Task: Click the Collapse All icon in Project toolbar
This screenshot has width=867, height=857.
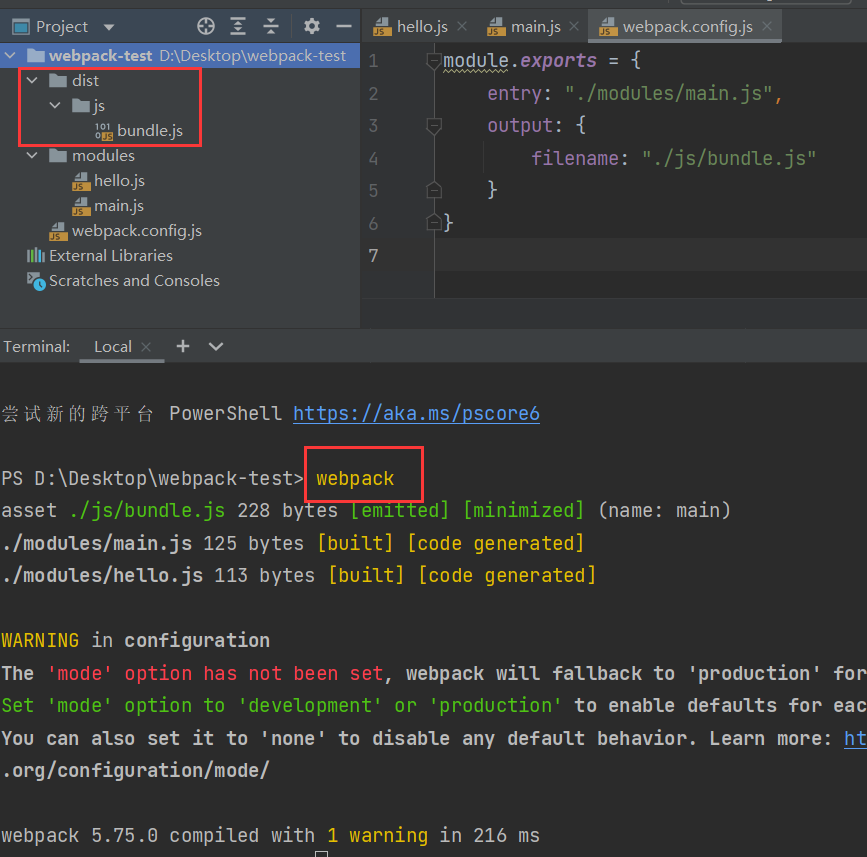Action: click(x=270, y=26)
